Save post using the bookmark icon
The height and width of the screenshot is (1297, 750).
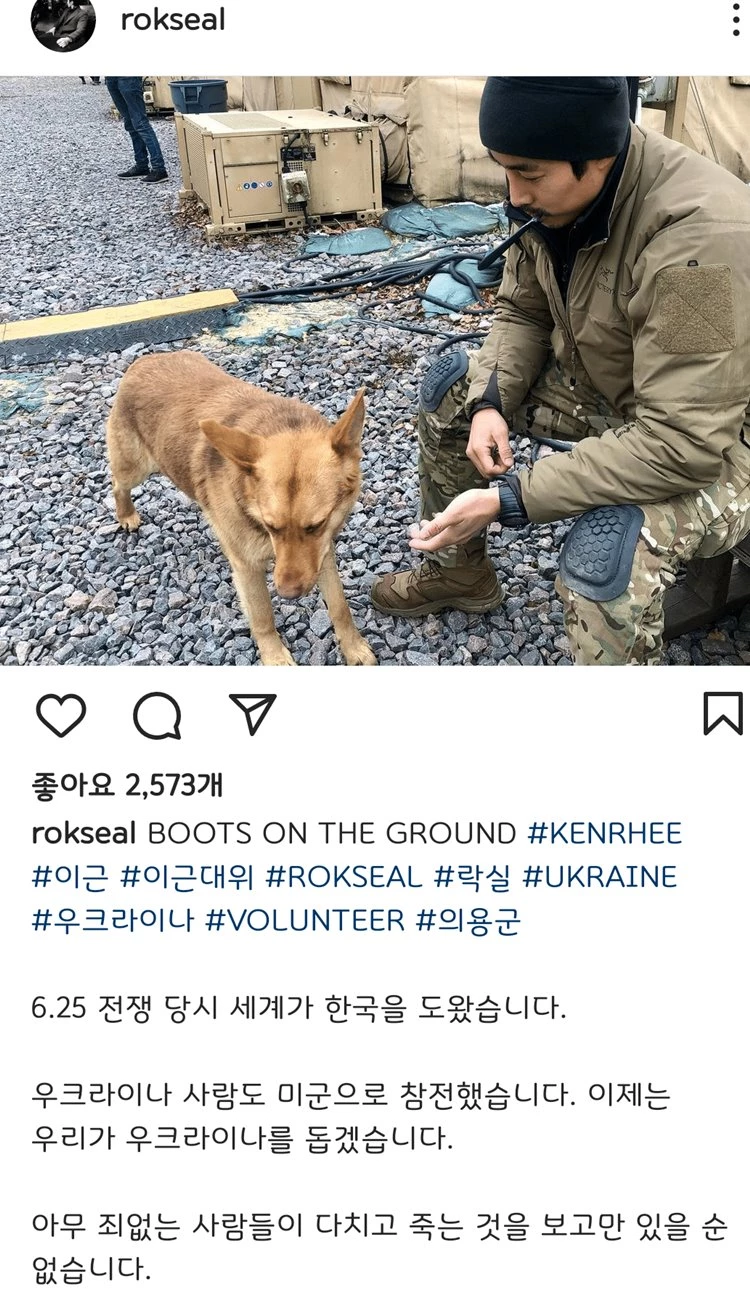[723, 714]
